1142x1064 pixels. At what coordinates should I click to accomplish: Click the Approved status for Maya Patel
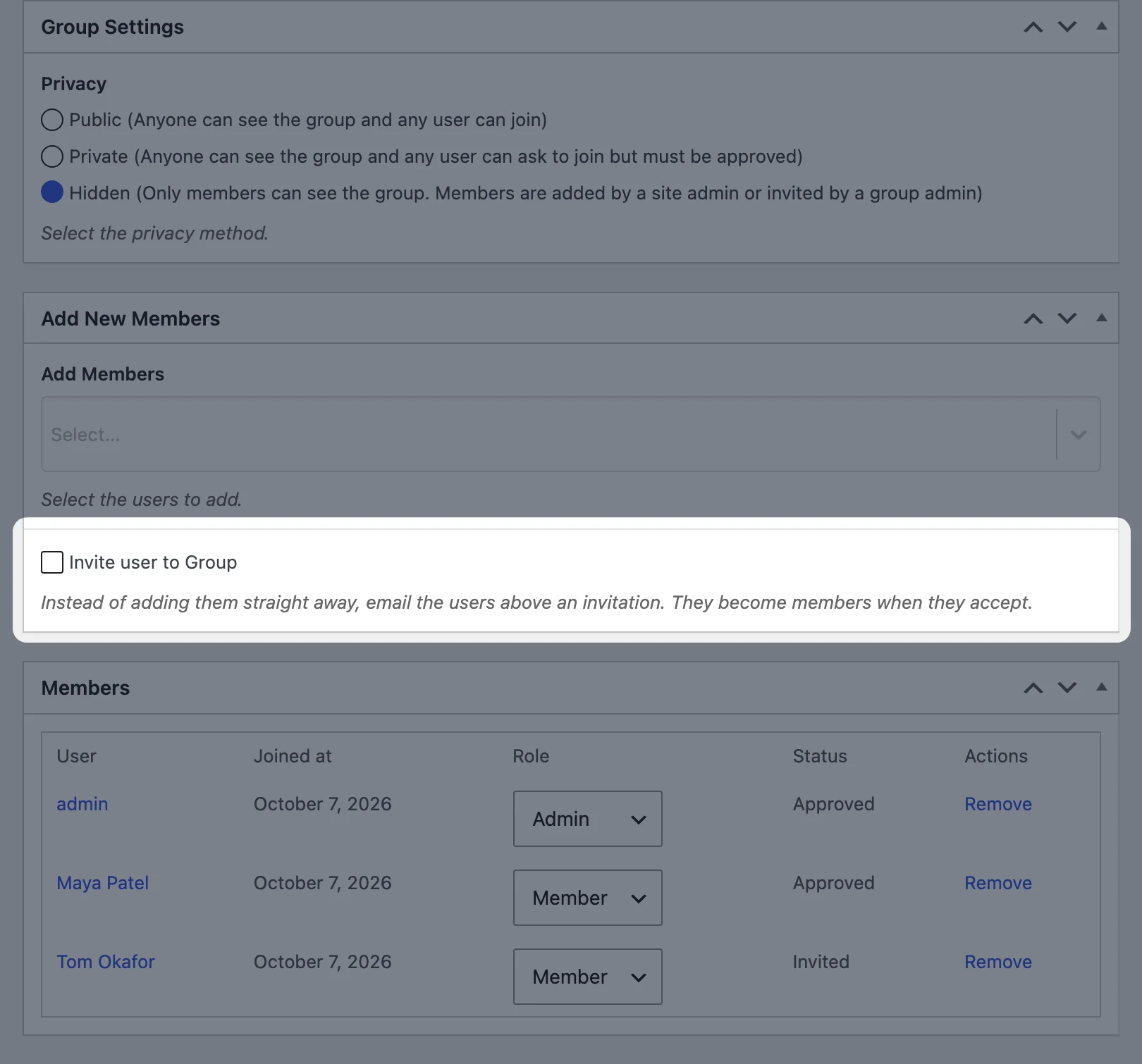pos(834,883)
